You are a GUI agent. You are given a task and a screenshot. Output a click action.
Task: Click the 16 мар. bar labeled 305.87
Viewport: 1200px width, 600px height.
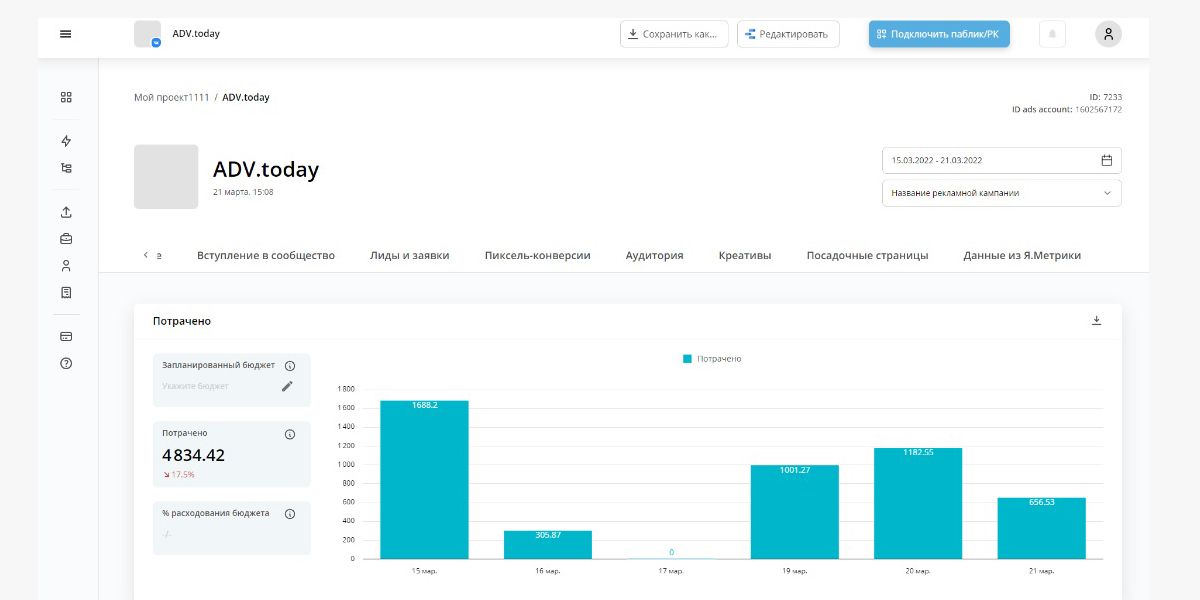(x=548, y=545)
